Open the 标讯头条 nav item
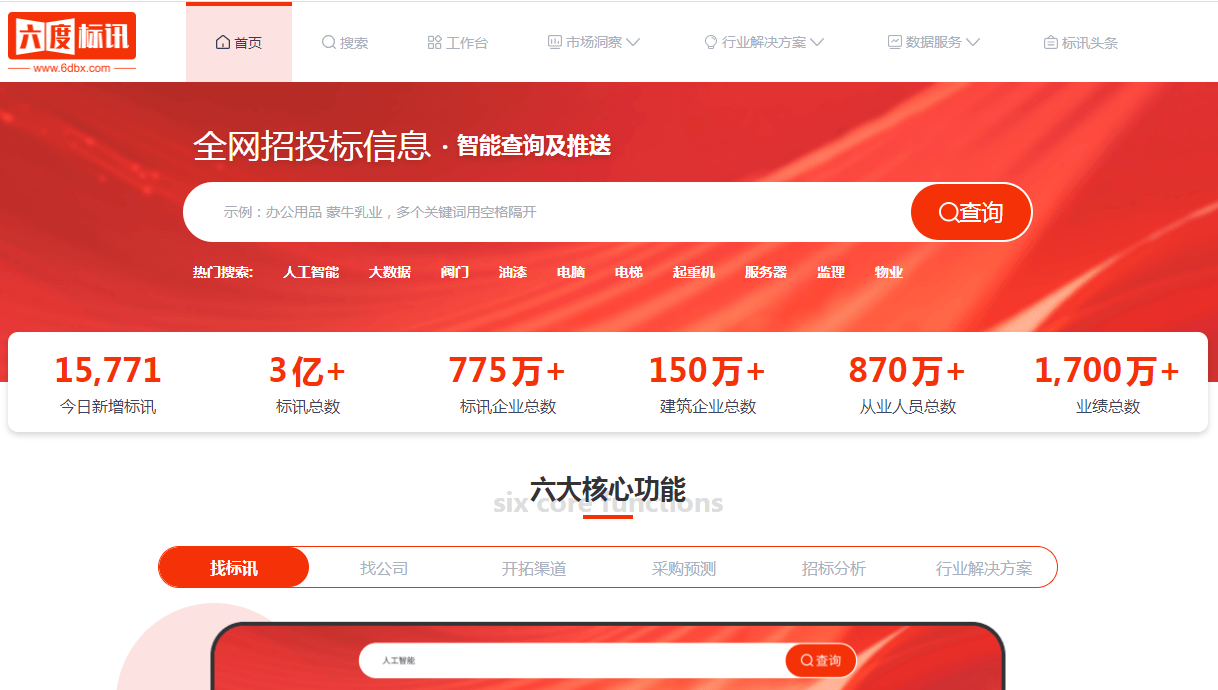Viewport: 1218px width, 690px height. pyautogui.click(x=1080, y=43)
